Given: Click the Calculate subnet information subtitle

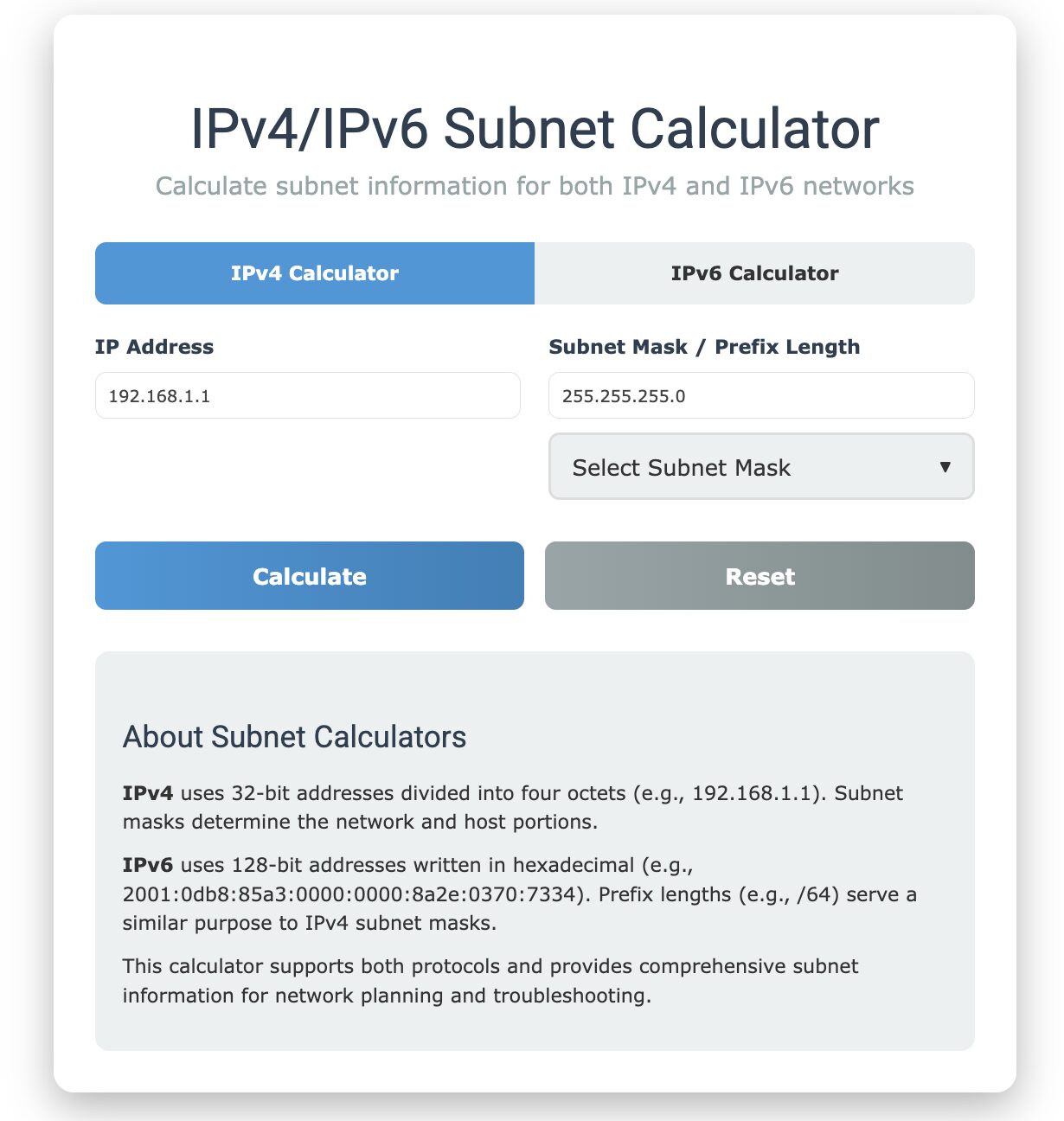Looking at the screenshot, I should [x=534, y=185].
